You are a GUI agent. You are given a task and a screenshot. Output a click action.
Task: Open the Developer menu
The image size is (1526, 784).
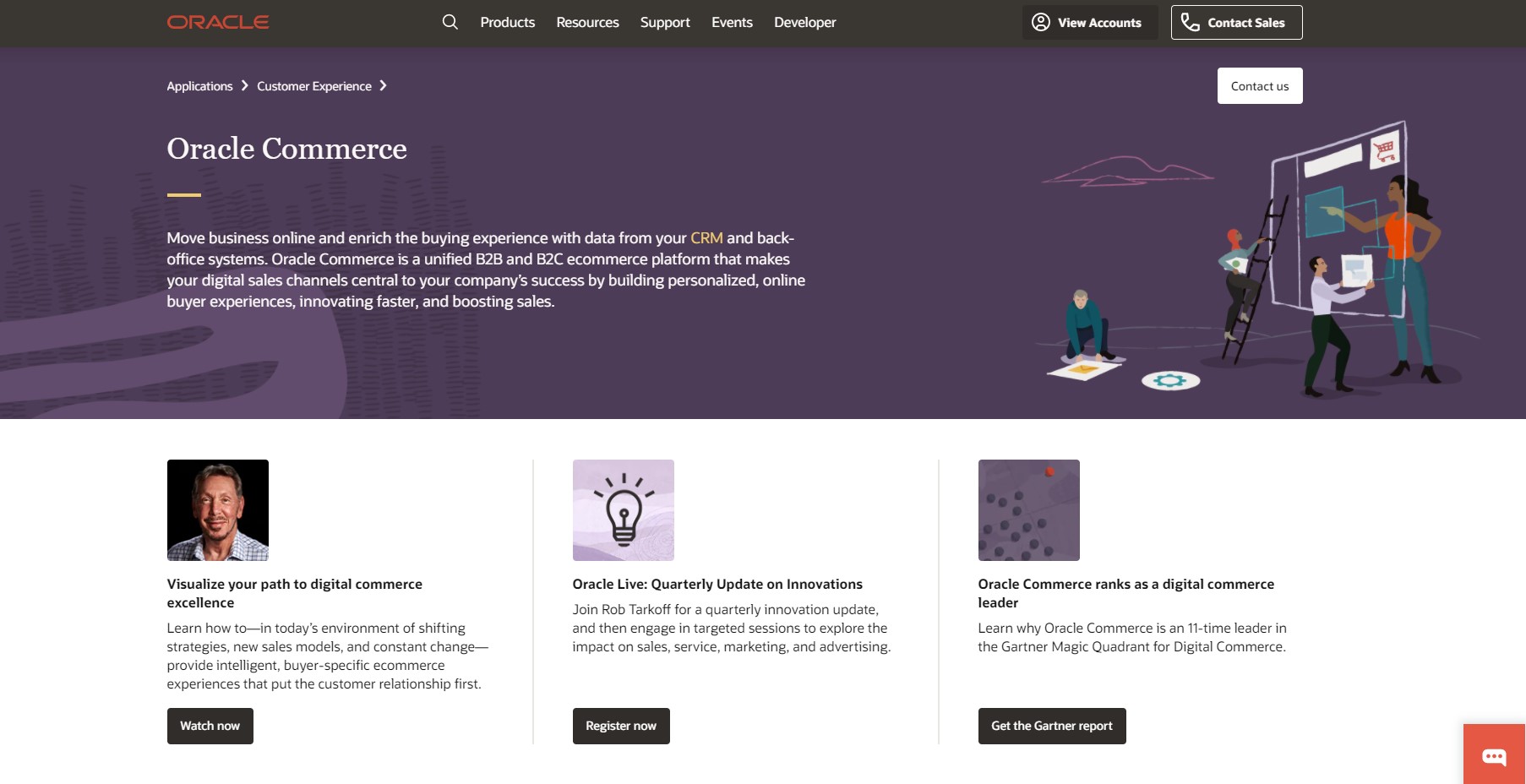(804, 22)
